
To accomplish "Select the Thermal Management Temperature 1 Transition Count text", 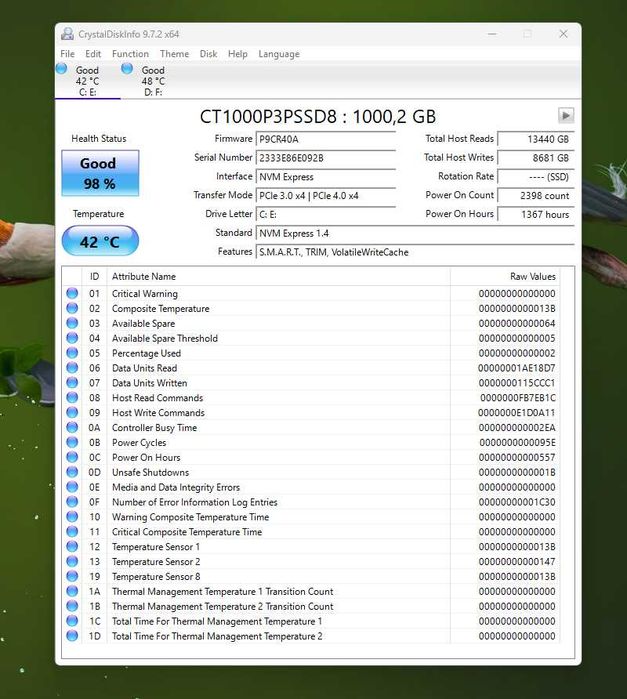I will 223,592.
